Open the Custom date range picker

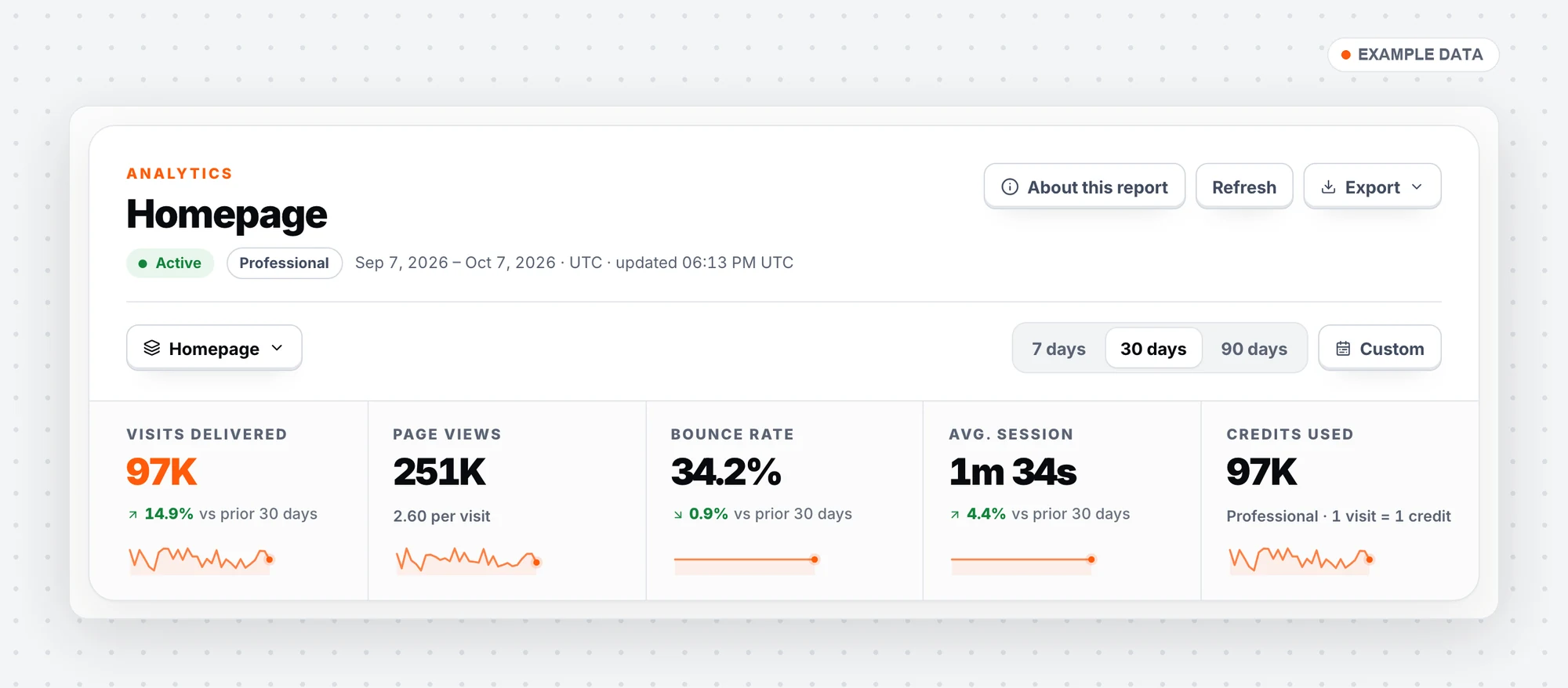pos(1380,348)
